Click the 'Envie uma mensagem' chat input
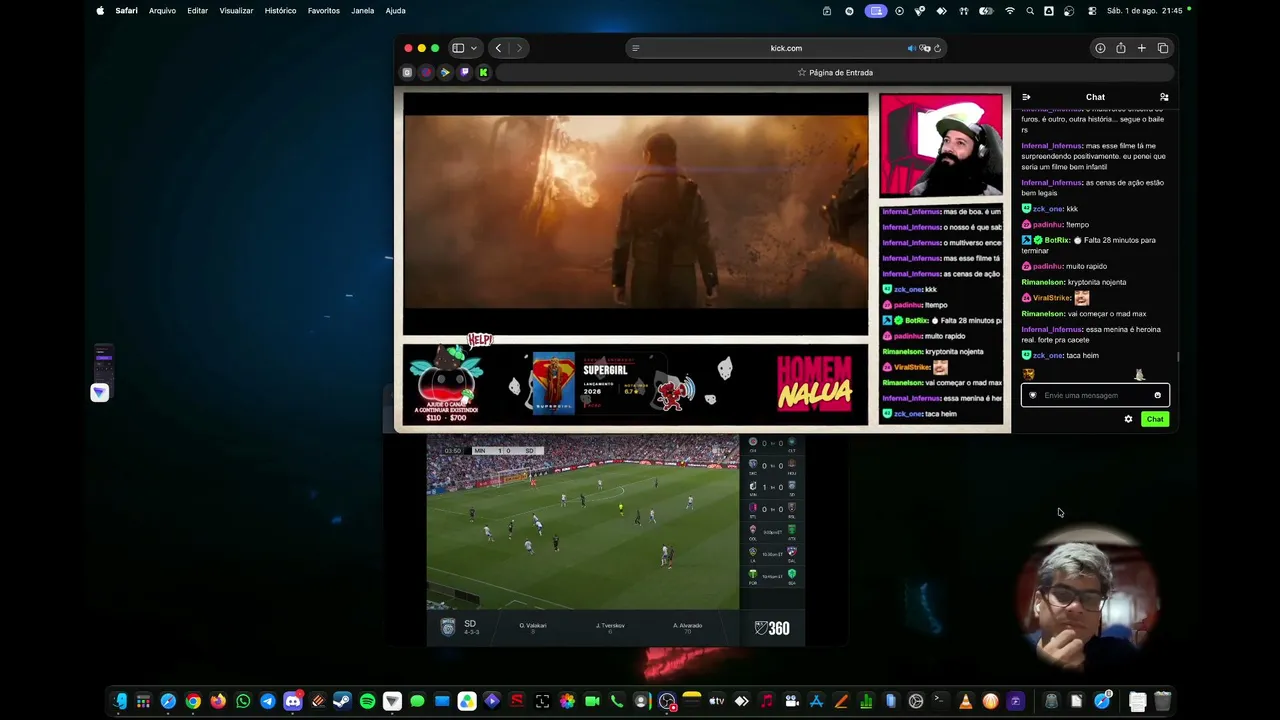Screen dimensions: 1280x720 pyautogui.click(x=1095, y=395)
